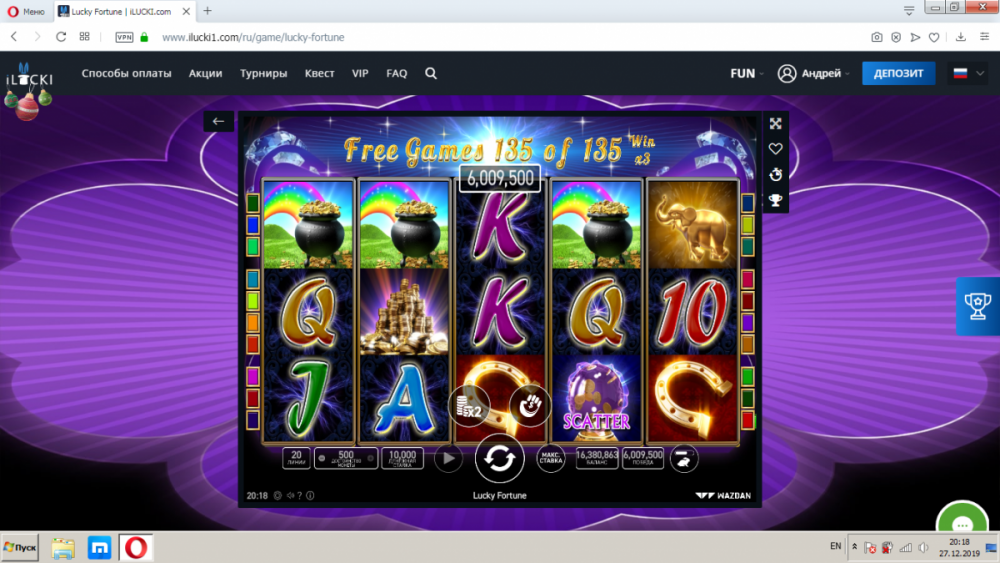
Task: Open the Андрей account dropdown
Action: [x=814, y=73]
